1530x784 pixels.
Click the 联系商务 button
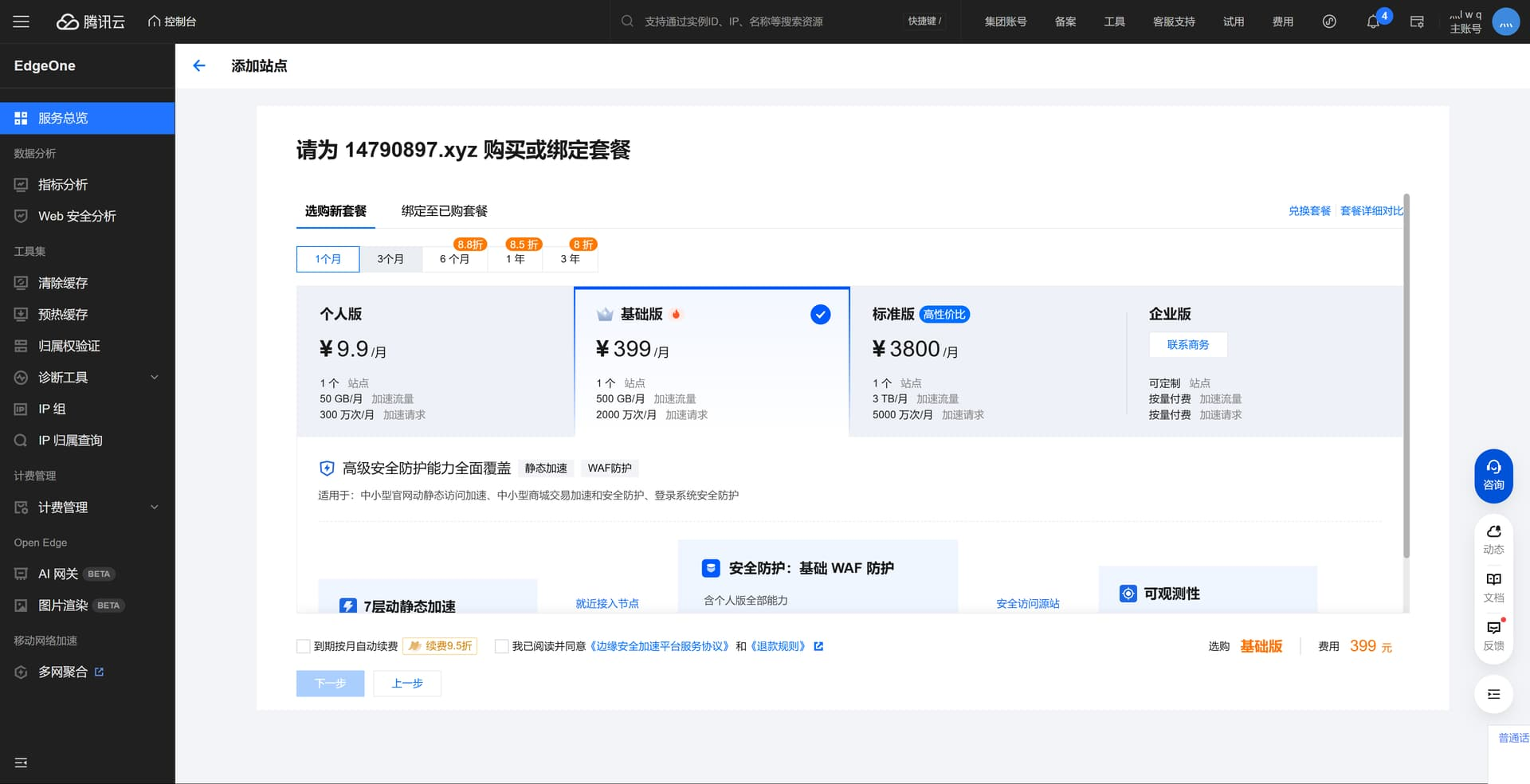point(1187,345)
